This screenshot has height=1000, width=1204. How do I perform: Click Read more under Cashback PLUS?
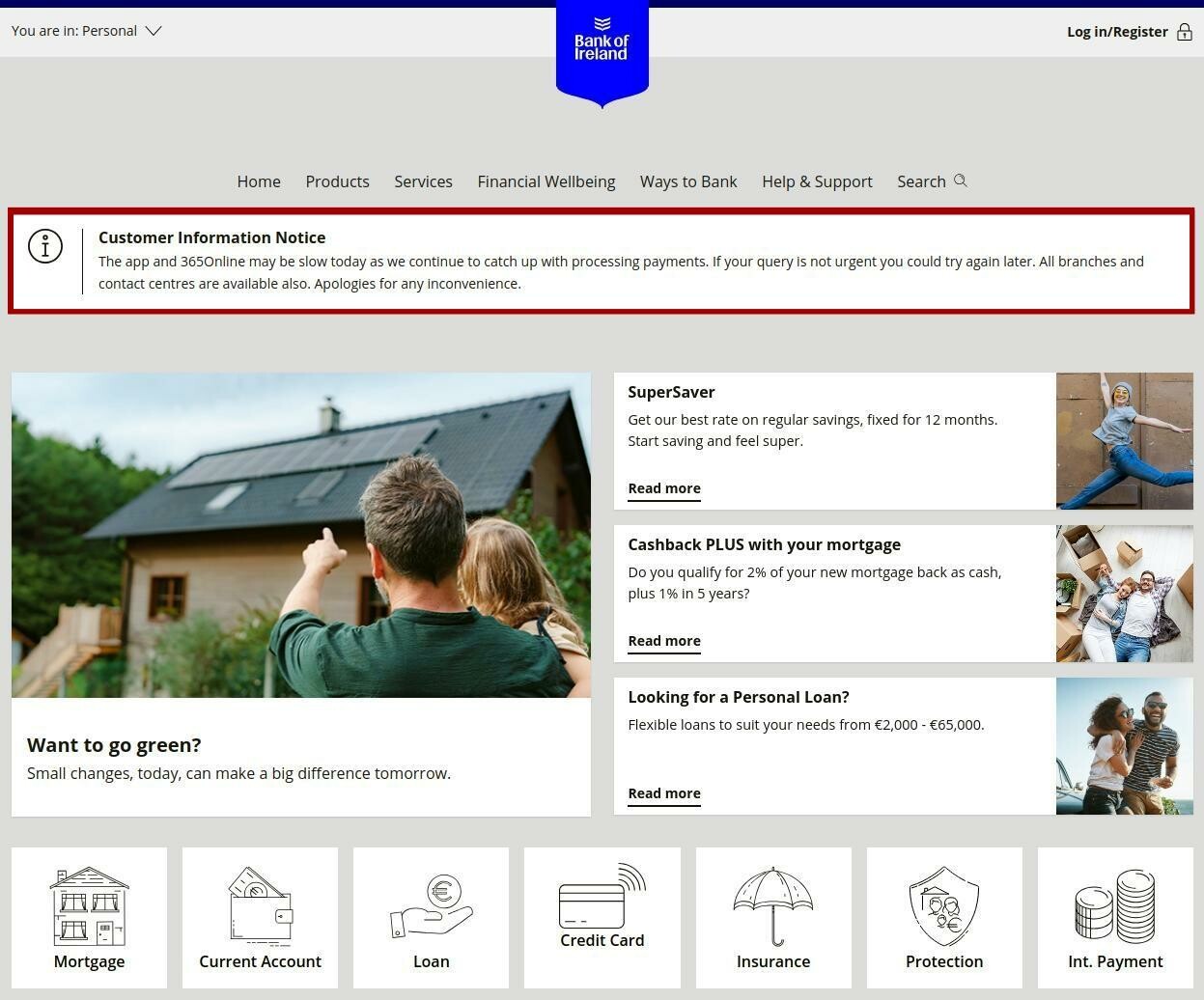664,641
